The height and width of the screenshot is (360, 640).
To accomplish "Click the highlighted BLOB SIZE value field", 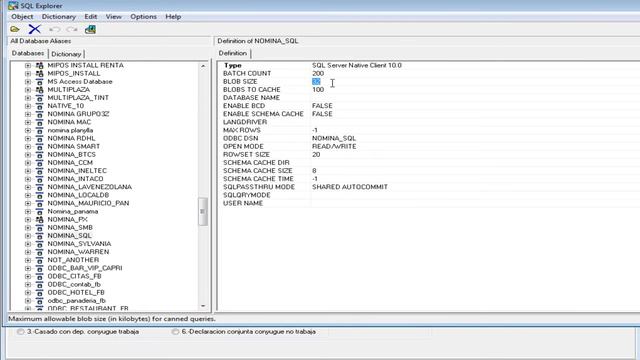I will point(316,82).
